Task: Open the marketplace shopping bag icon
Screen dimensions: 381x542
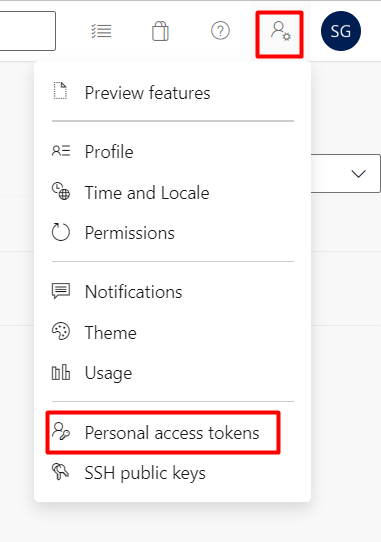Action: coord(160,31)
